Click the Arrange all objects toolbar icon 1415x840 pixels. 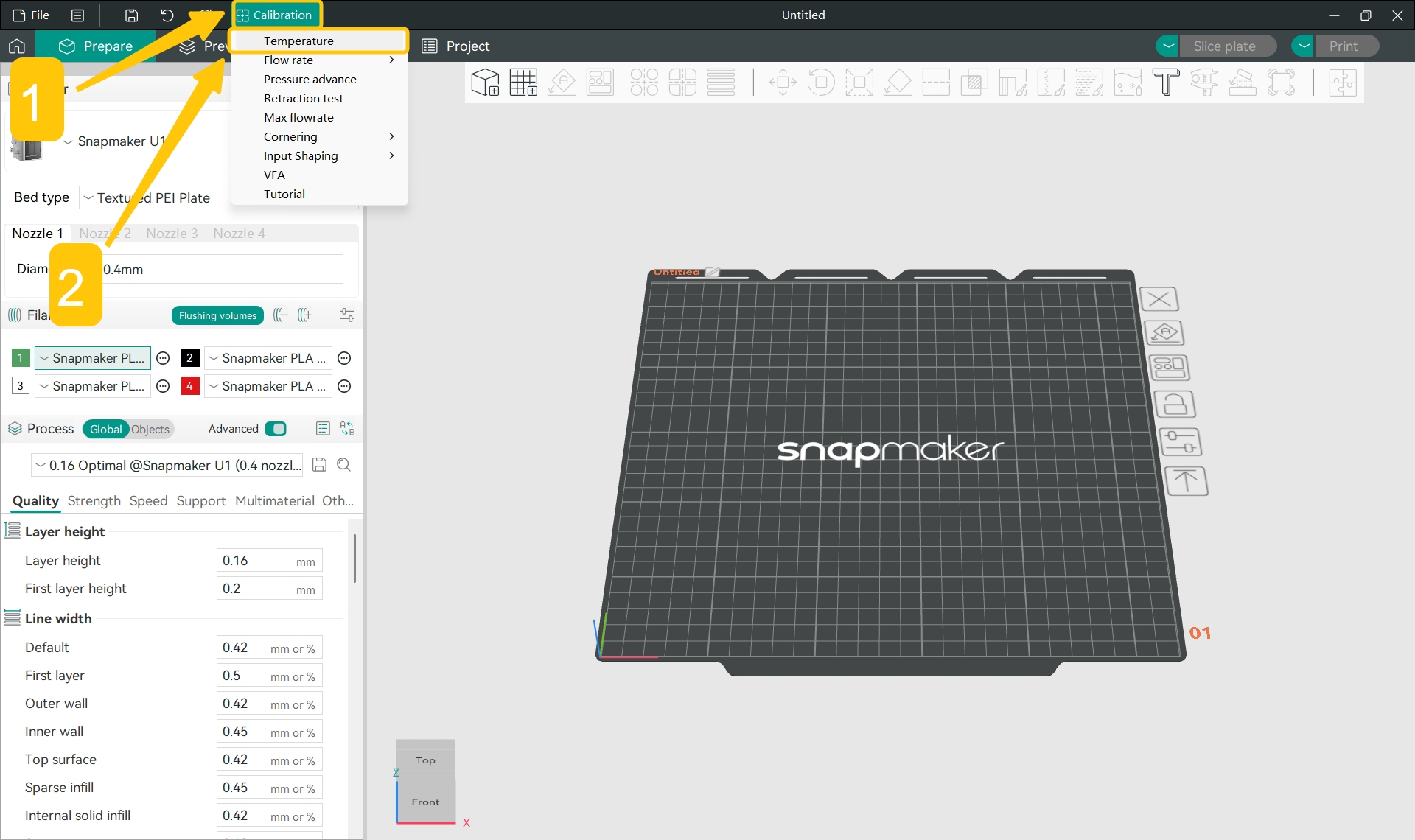point(600,83)
